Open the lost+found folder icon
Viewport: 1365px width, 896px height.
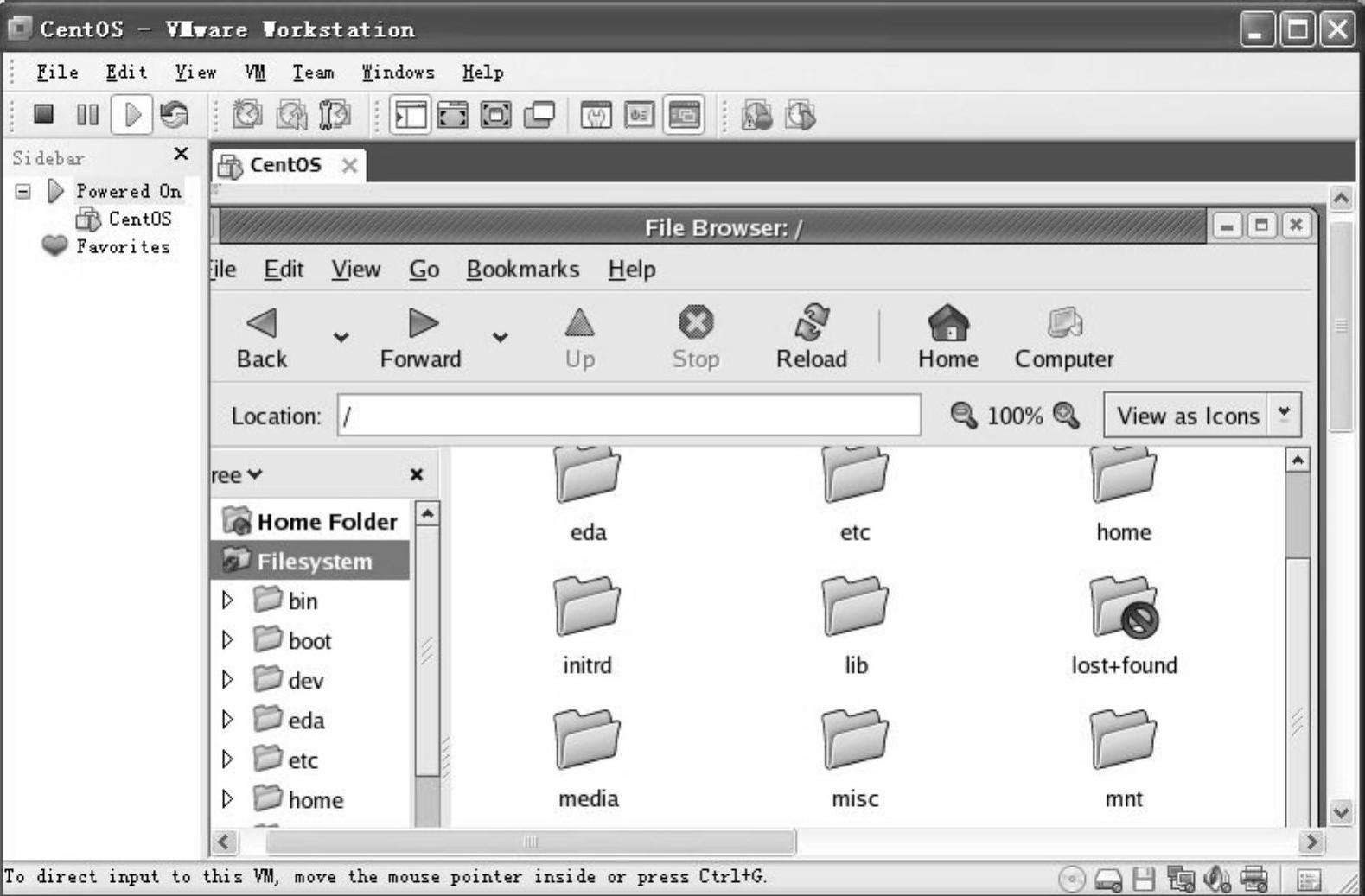pos(1124,607)
